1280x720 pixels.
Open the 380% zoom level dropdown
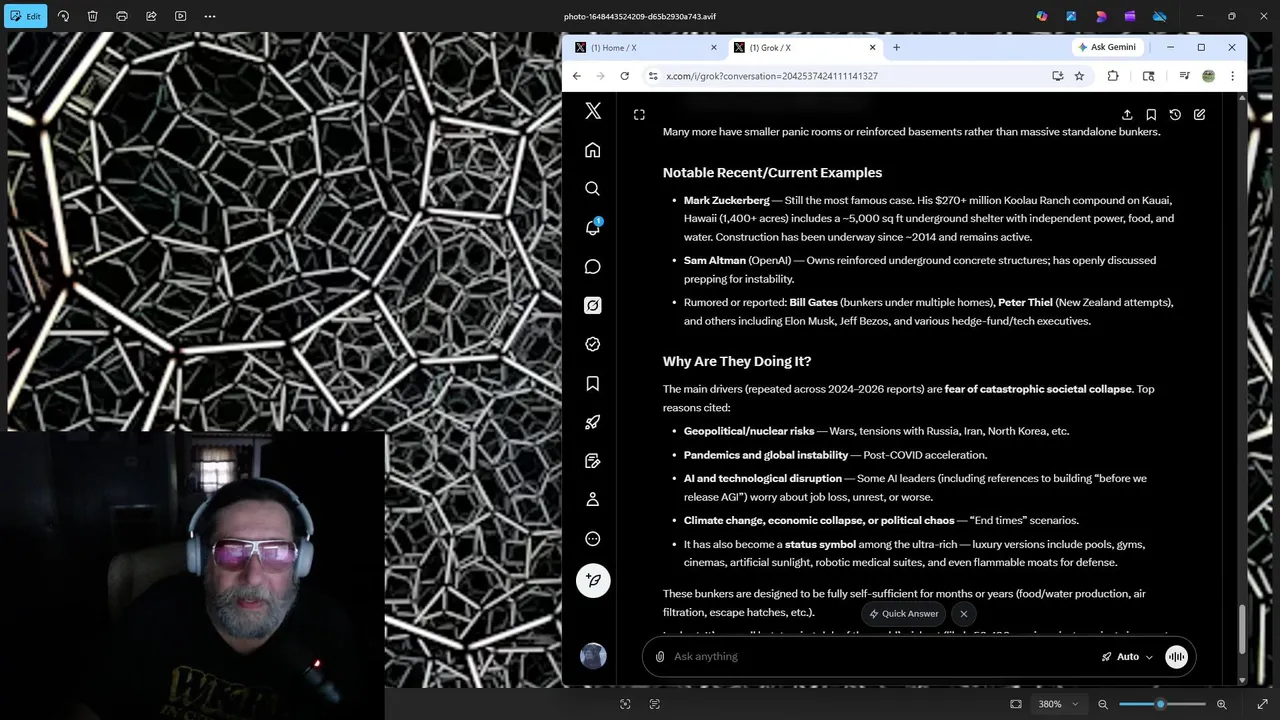pyautogui.click(x=1058, y=704)
